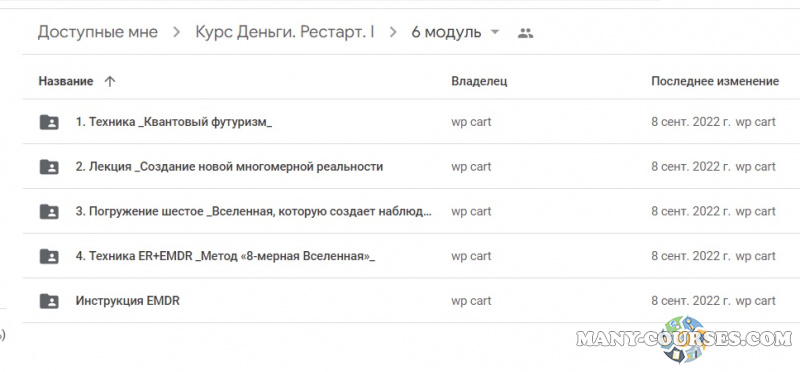This screenshot has width=800, height=372.
Task: Click the folder icon for Техника ER+EMDR
Action: point(49,256)
